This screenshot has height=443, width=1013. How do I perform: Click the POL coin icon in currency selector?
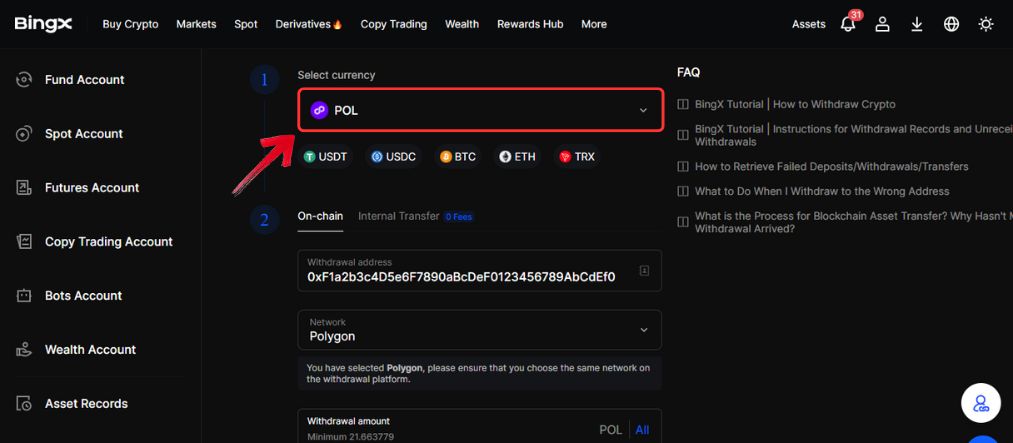coord(319,110)
